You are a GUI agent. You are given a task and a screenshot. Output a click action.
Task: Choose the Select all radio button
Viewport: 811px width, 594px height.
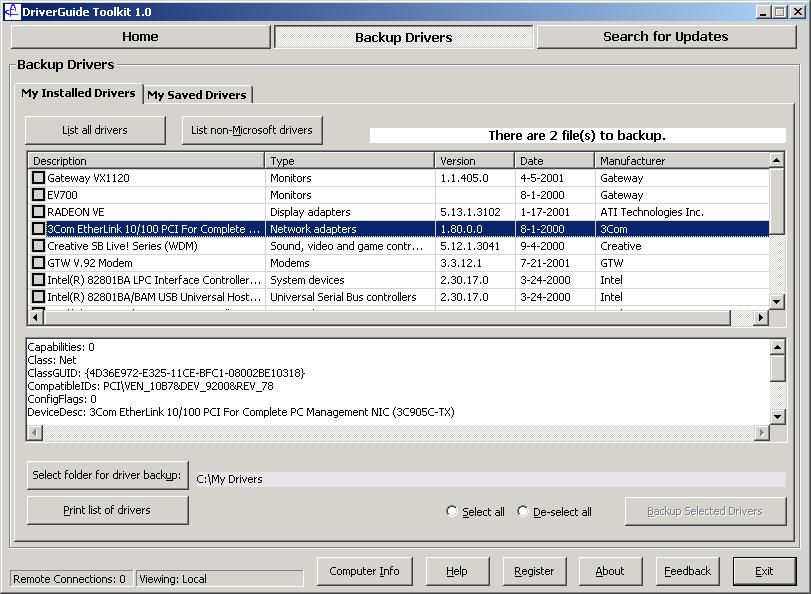(452, 511)
